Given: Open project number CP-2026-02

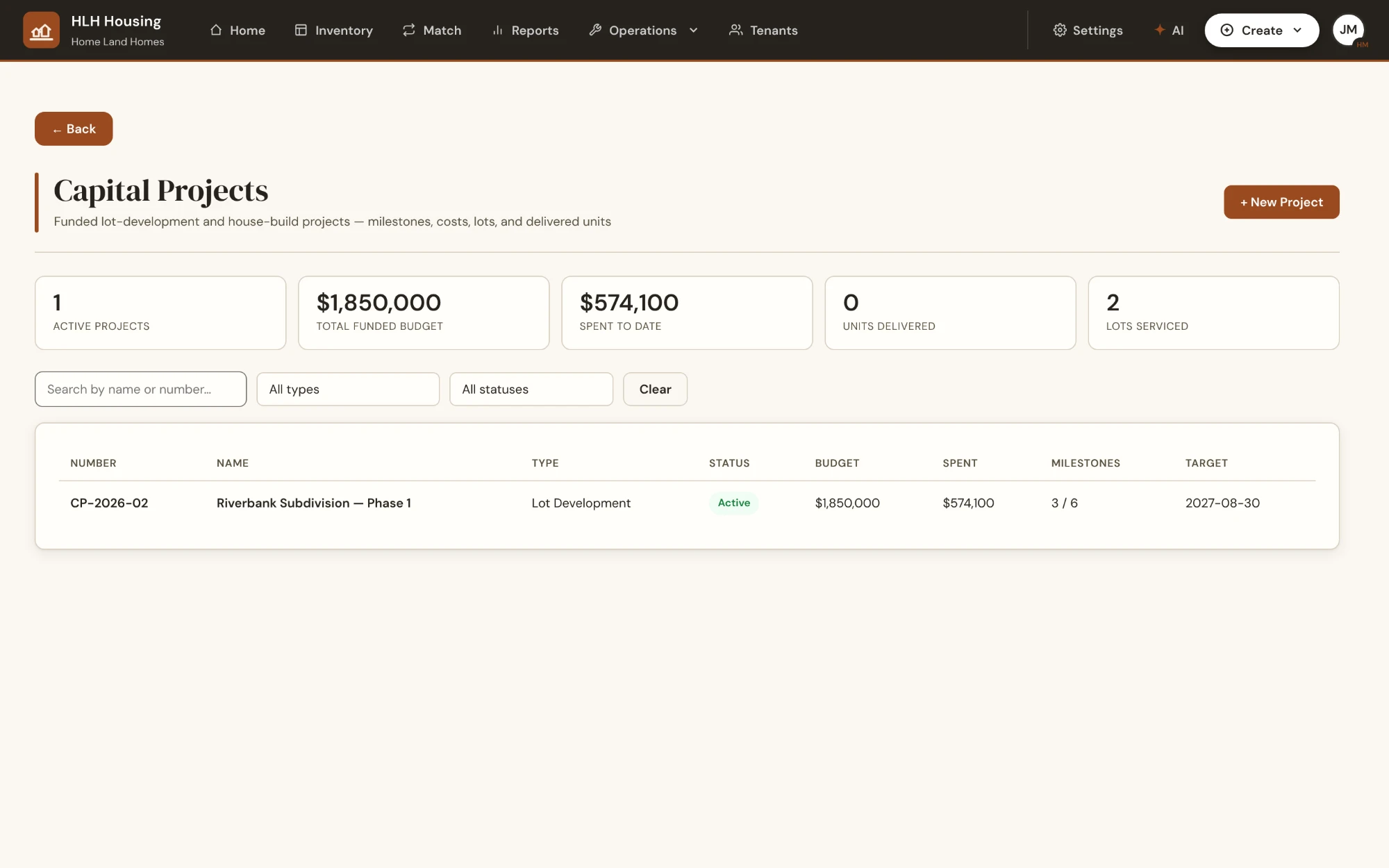Looking at the screenshot, I should pyautogui.click(x=109, y=503).
